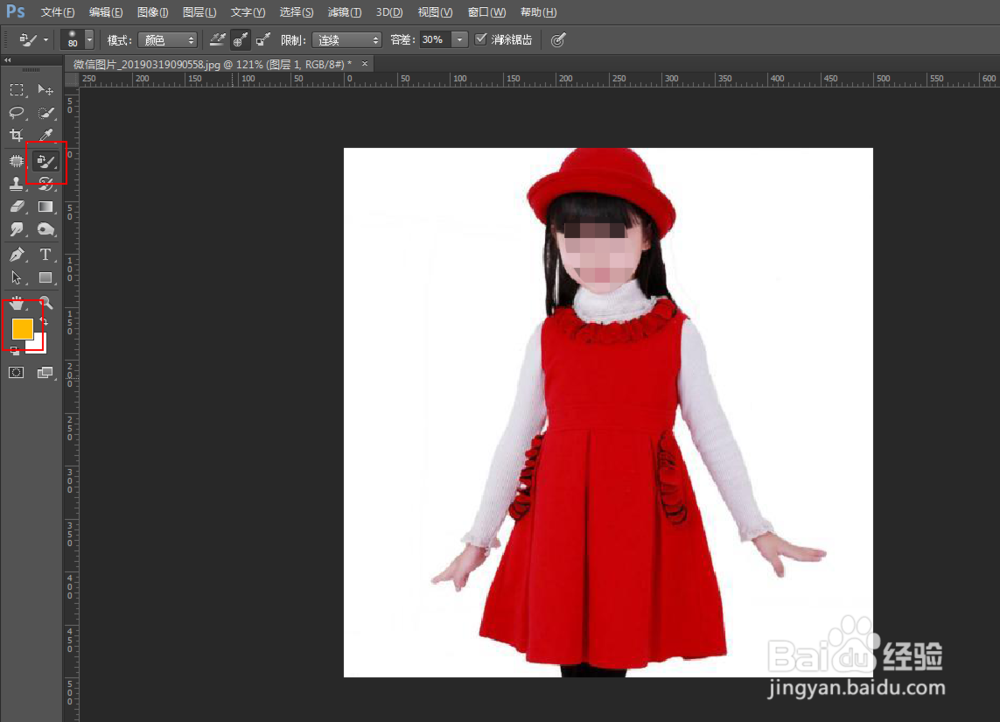Activate the 微信图片_20190319090558.jpg document tab
Screen dimensions: 1000x722
(212, 64)
